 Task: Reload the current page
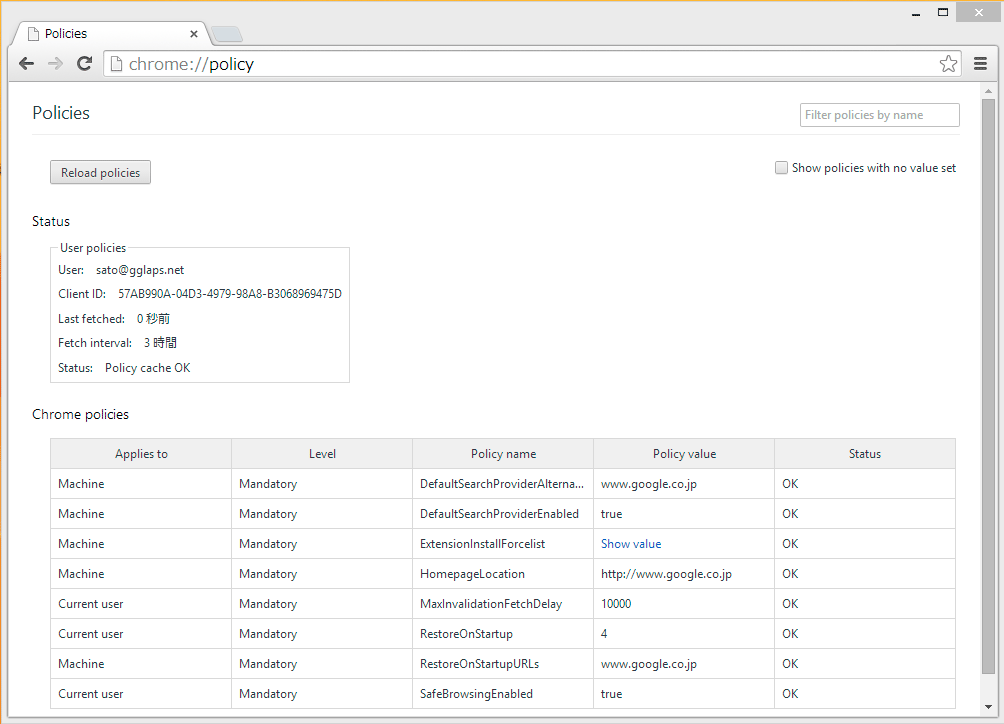[x=84, y=63]
